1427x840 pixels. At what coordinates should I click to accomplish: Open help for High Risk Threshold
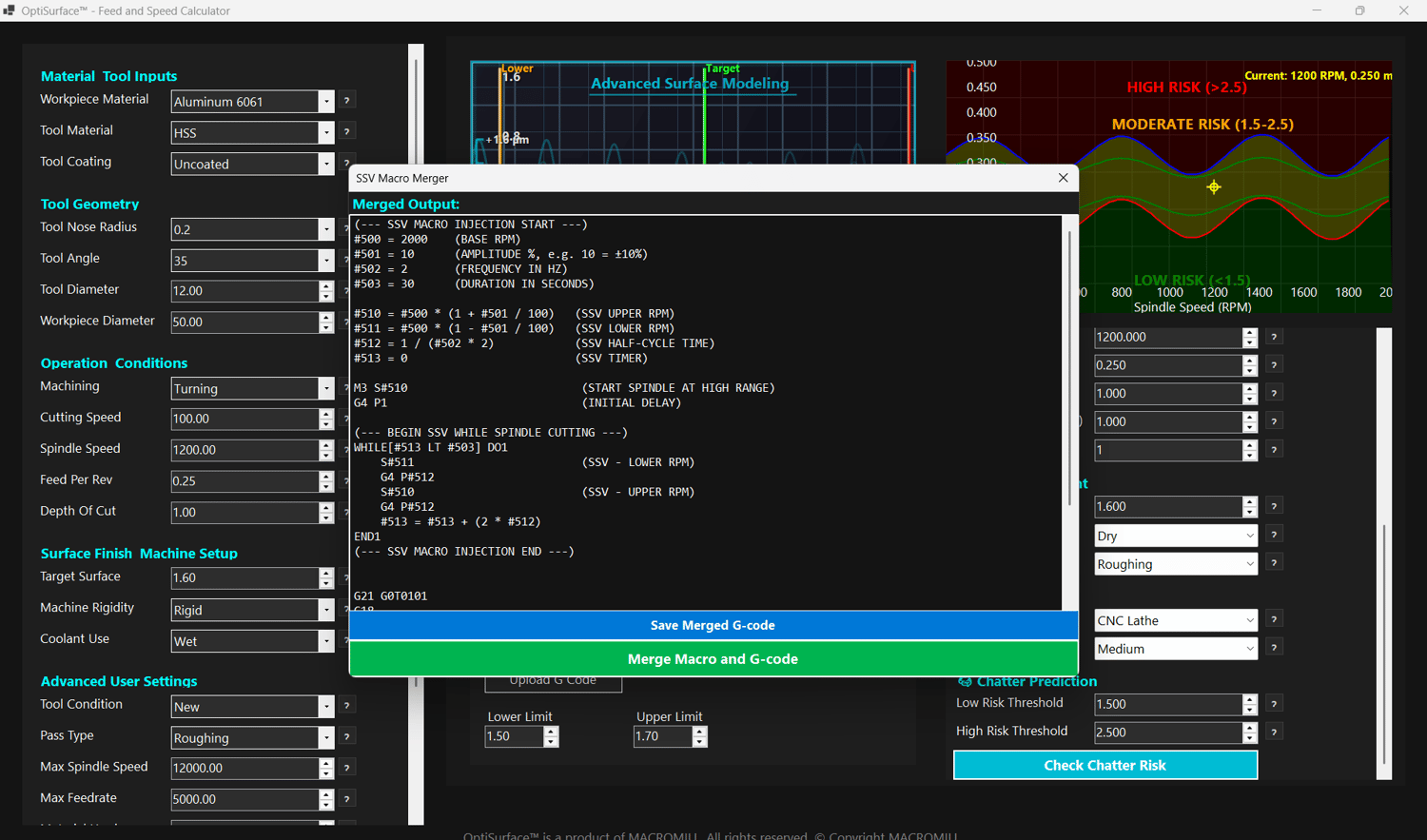[1274, 732]
